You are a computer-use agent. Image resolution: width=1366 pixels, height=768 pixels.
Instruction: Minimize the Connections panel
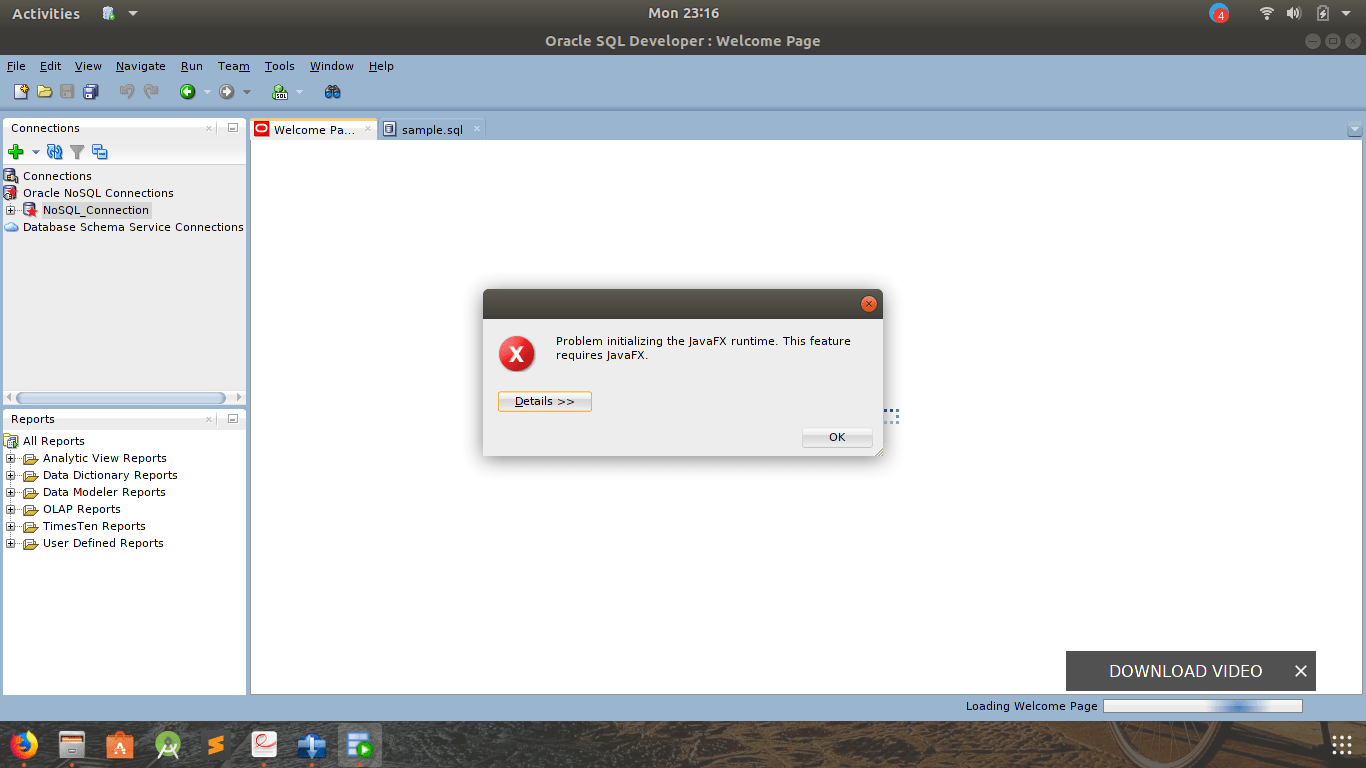tap(232, 128)
